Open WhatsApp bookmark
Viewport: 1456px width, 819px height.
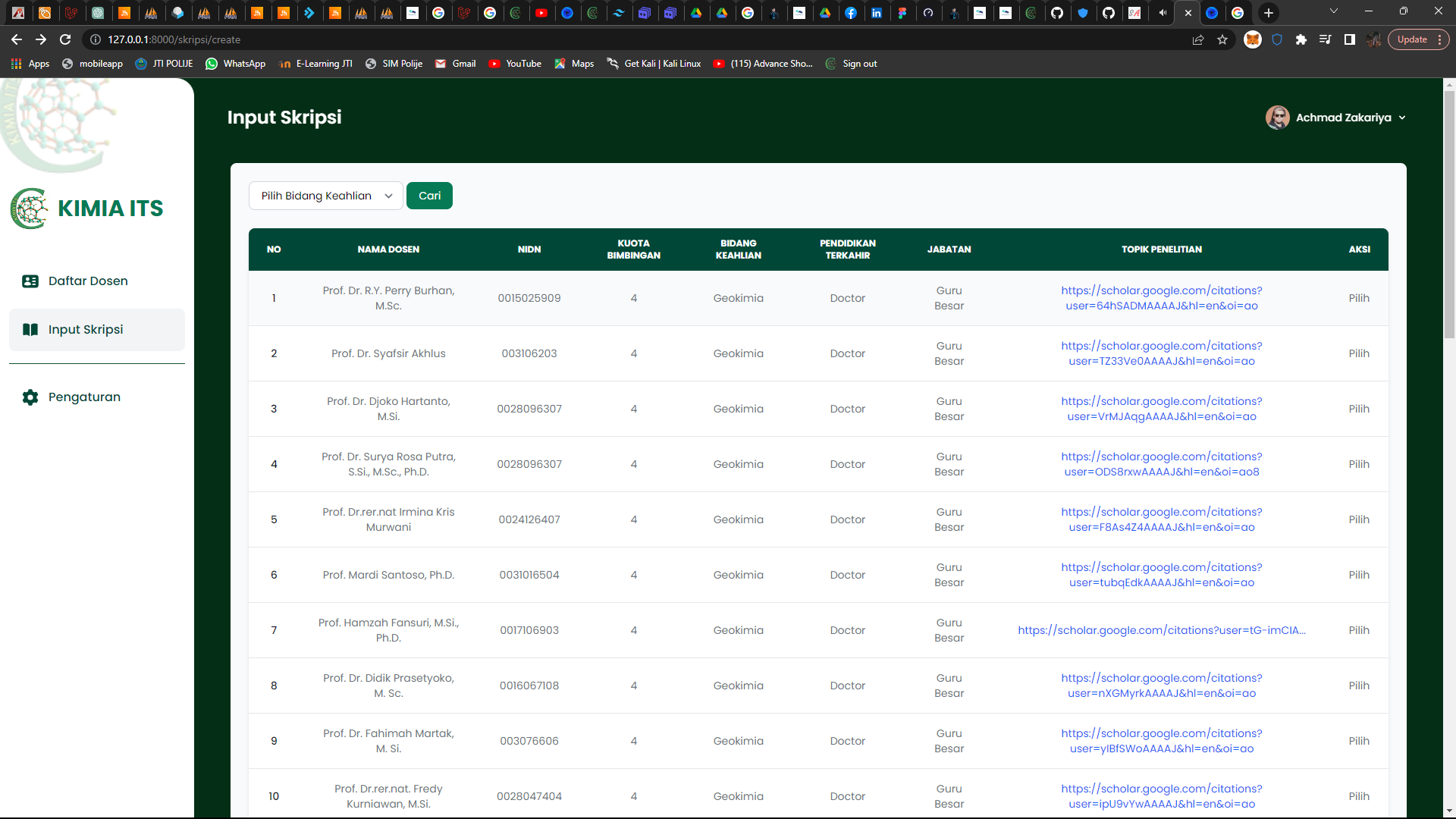235,64
